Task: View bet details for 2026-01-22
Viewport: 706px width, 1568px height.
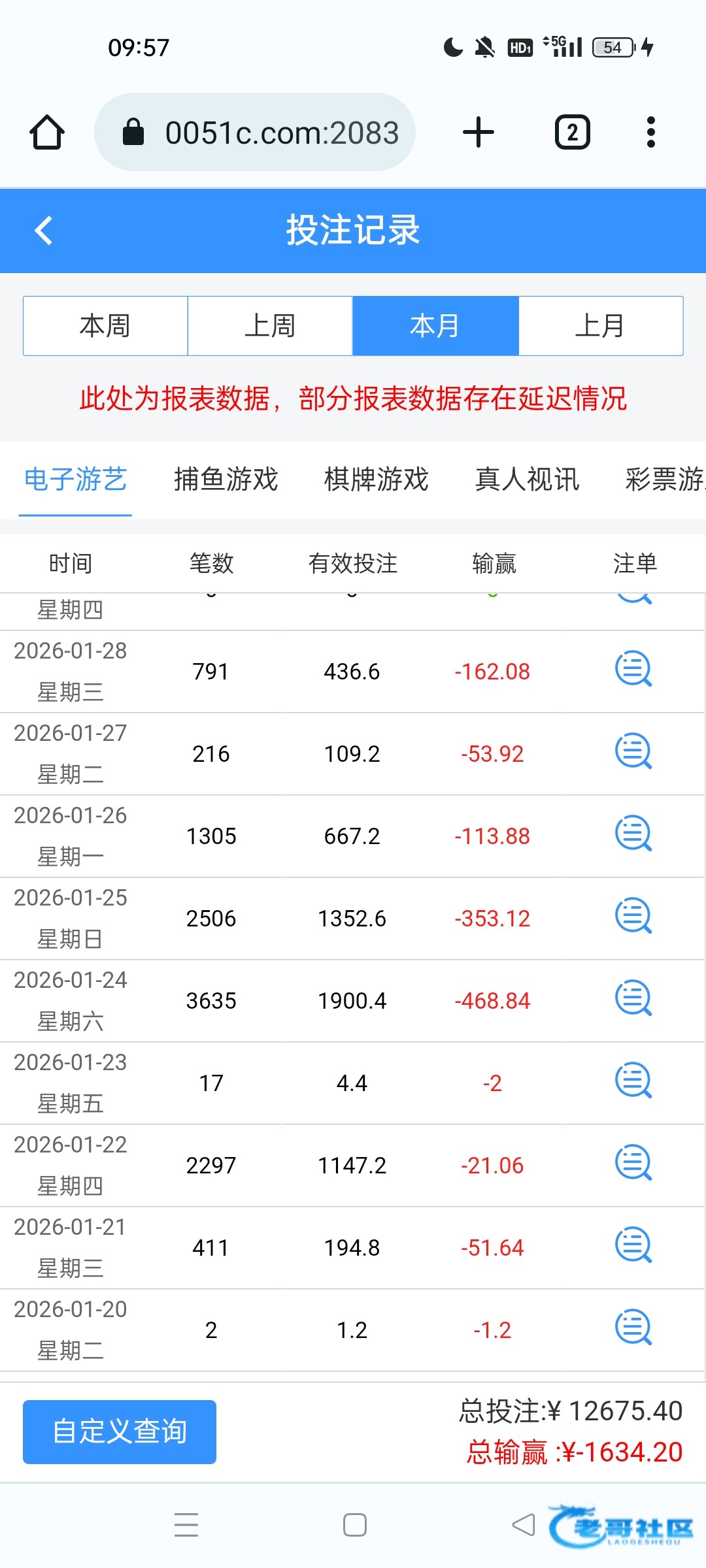Action: pyautogui.click(x=633, y=1164)
